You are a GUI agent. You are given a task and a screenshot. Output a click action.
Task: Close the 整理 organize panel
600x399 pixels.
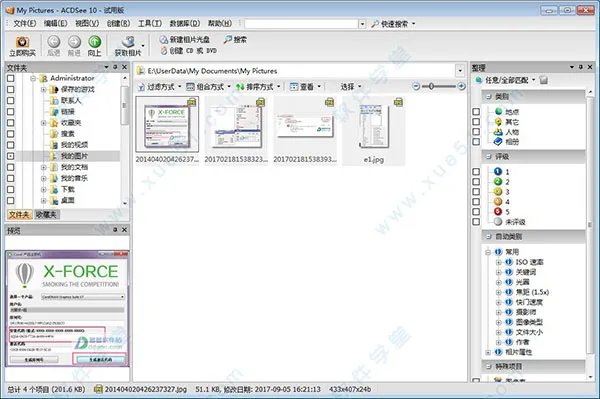pyautogui.click(x=590, y=67)
